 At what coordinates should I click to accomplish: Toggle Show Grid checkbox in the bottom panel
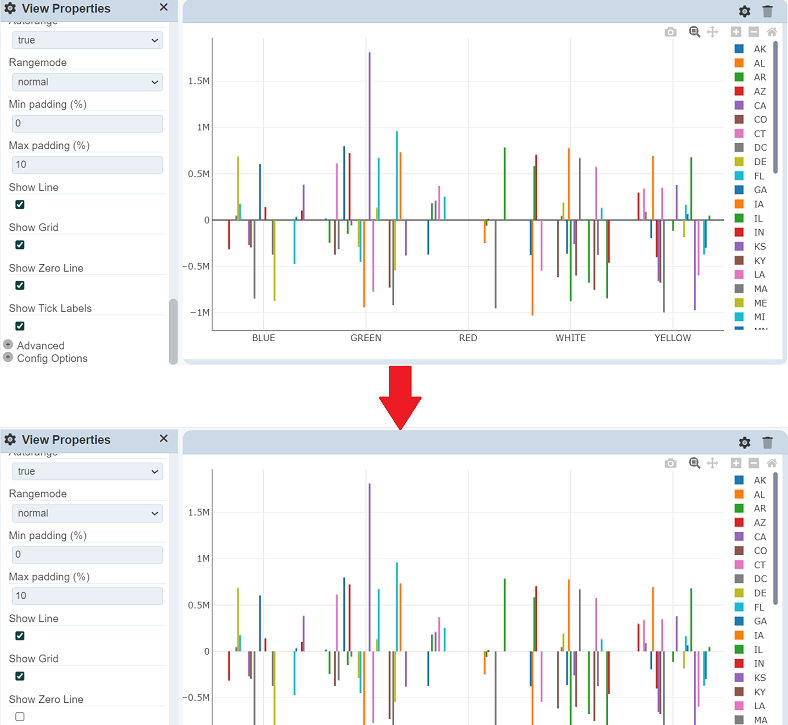point(20,676)
